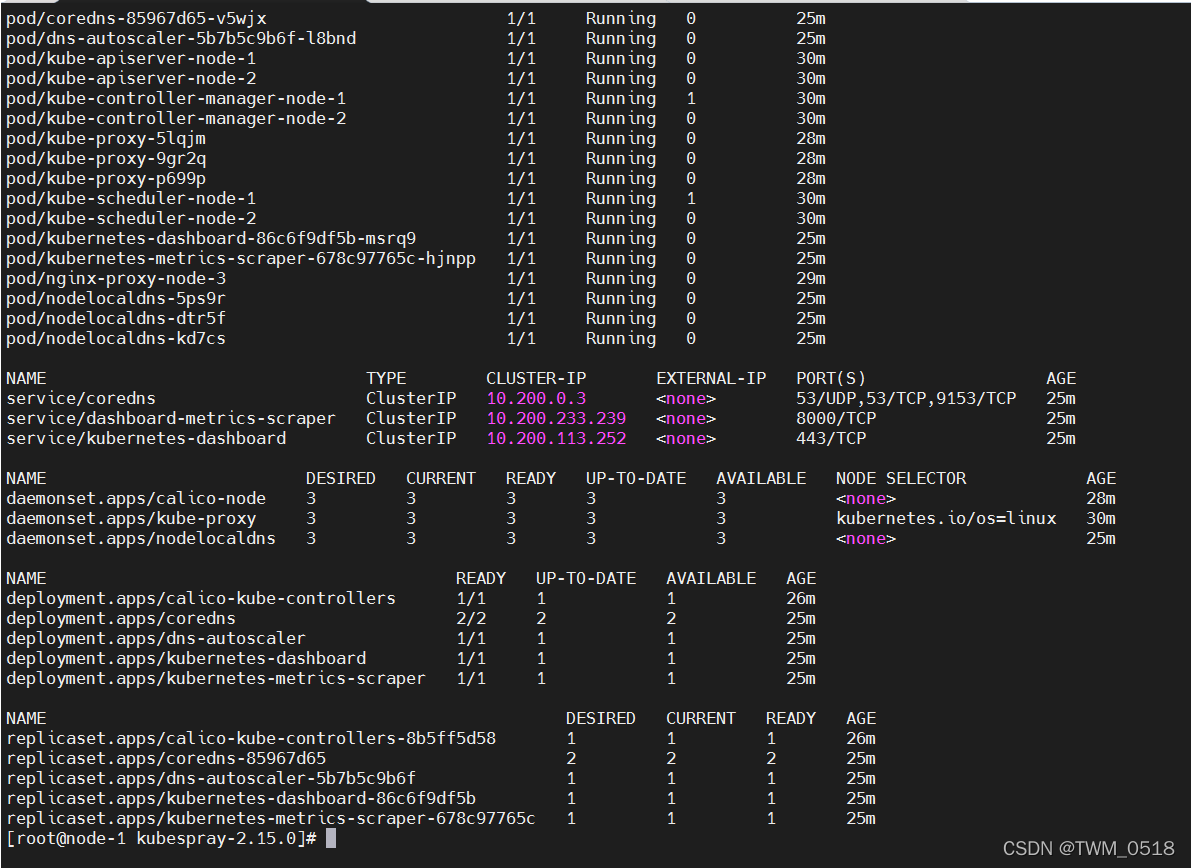Click cluster IP 10.200.233.239
Viewport: 1191px width, 868px height.
pos(556,418)
